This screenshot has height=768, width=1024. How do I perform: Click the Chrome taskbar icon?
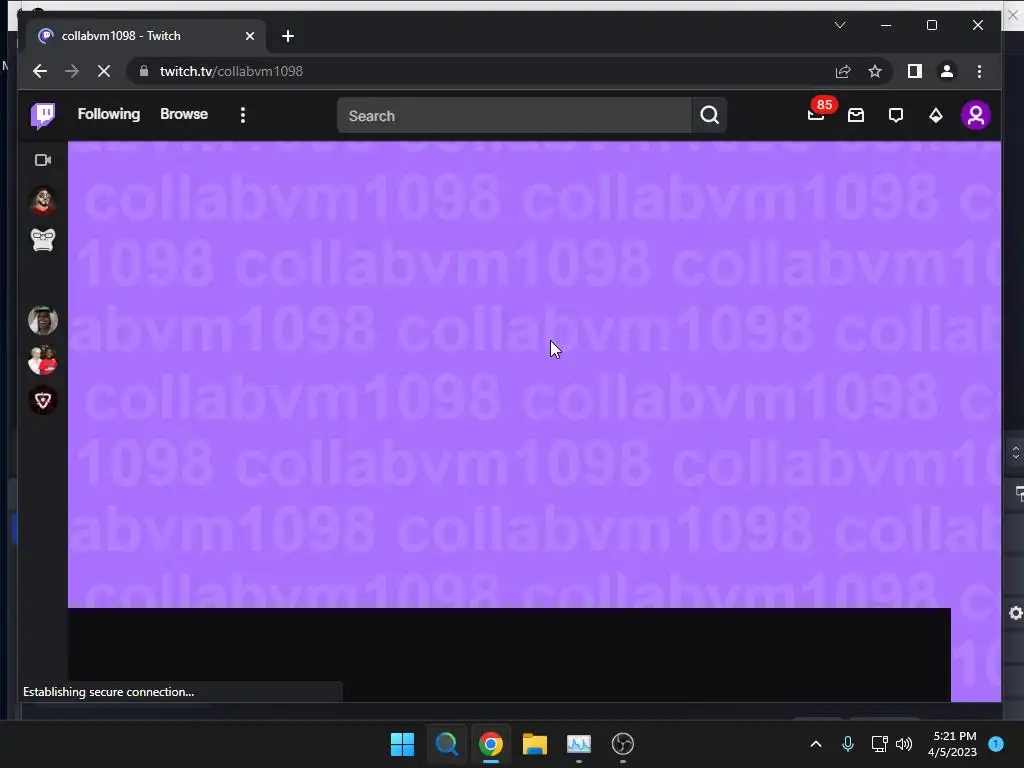[x=490, y=744]
